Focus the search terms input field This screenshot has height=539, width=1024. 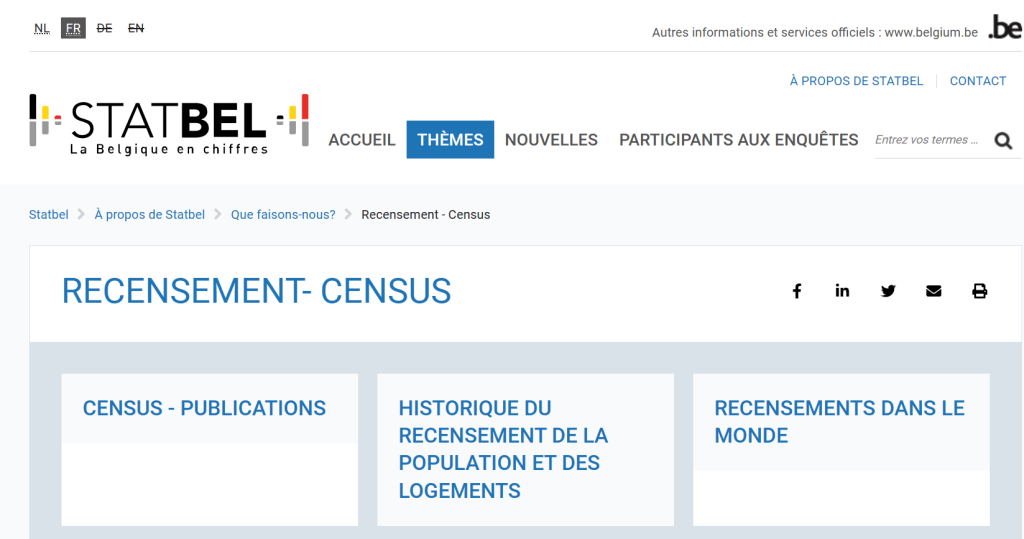[x=928, y=140]
